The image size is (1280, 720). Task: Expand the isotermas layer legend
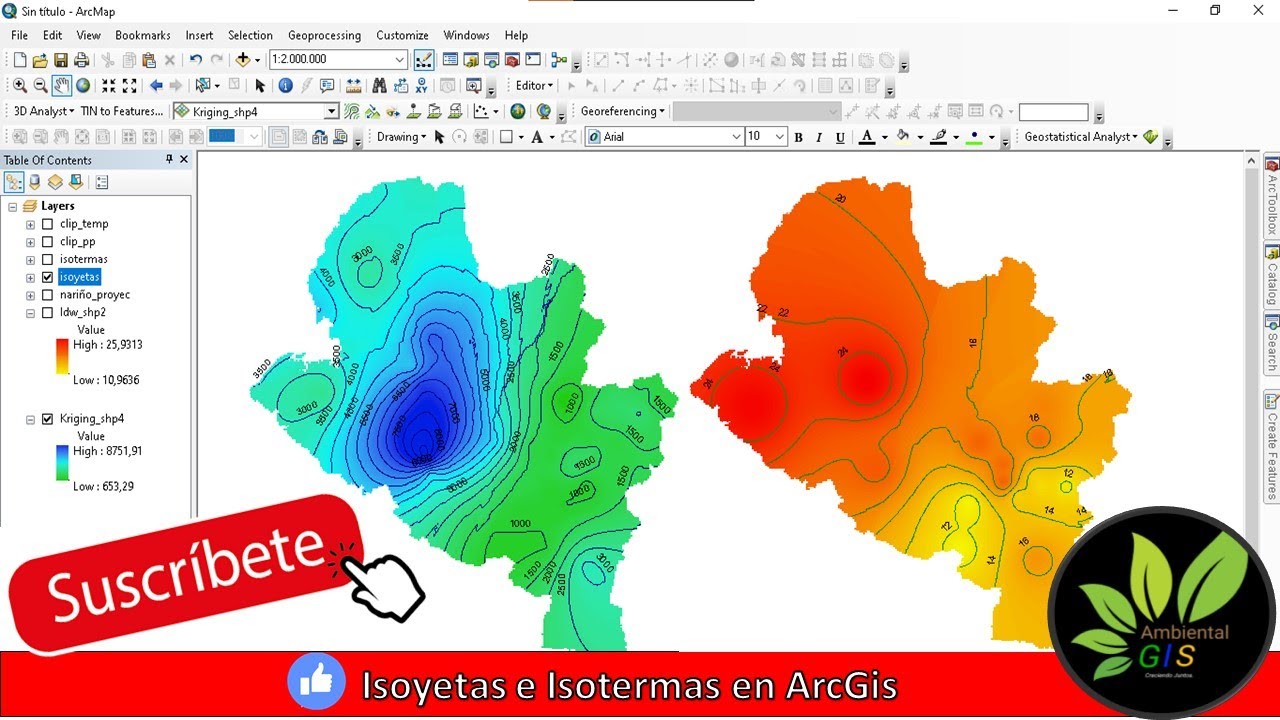[30, 260]
